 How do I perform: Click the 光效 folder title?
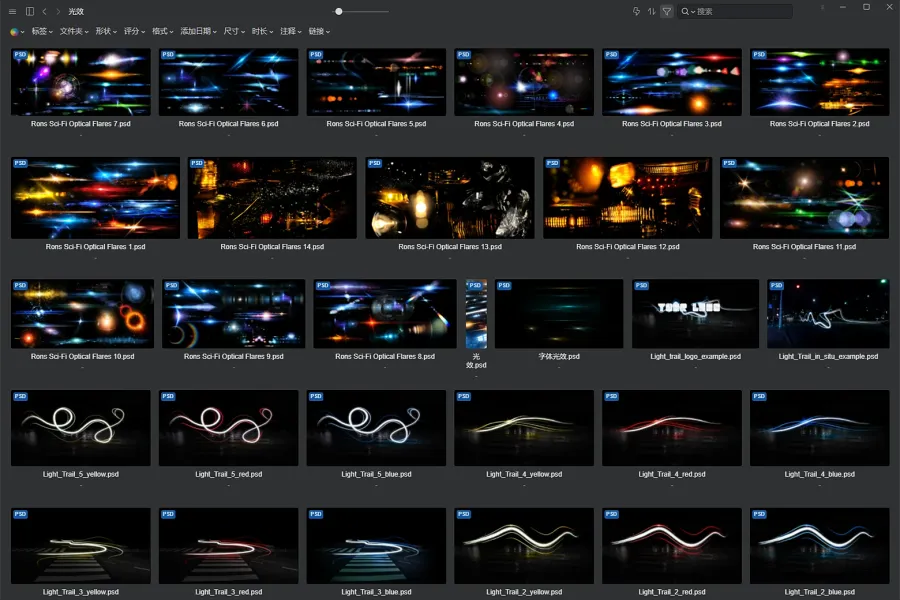coord(76,11)
